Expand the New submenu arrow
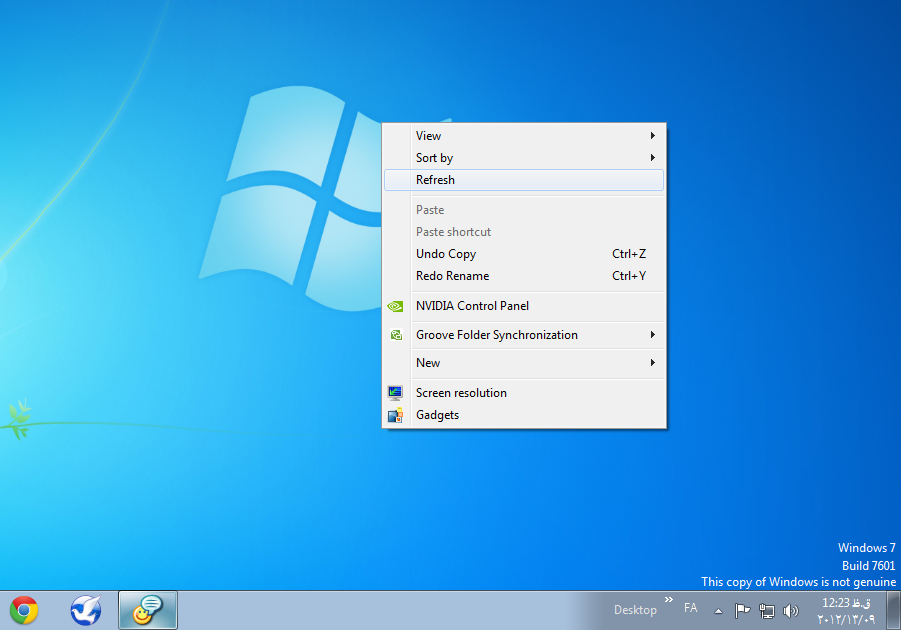This screenshot has width=901, height=630. [653, 363]
